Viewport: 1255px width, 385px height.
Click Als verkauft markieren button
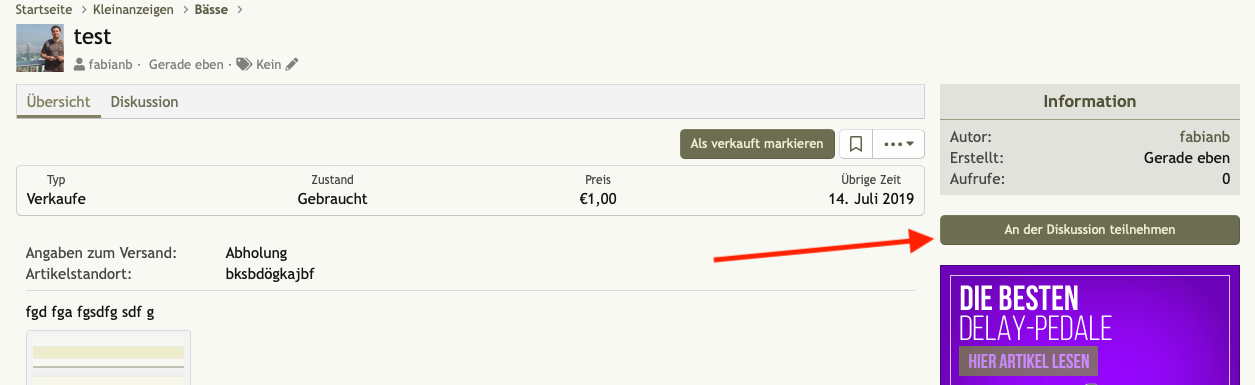pyautogui.click(x=757, y=144)
